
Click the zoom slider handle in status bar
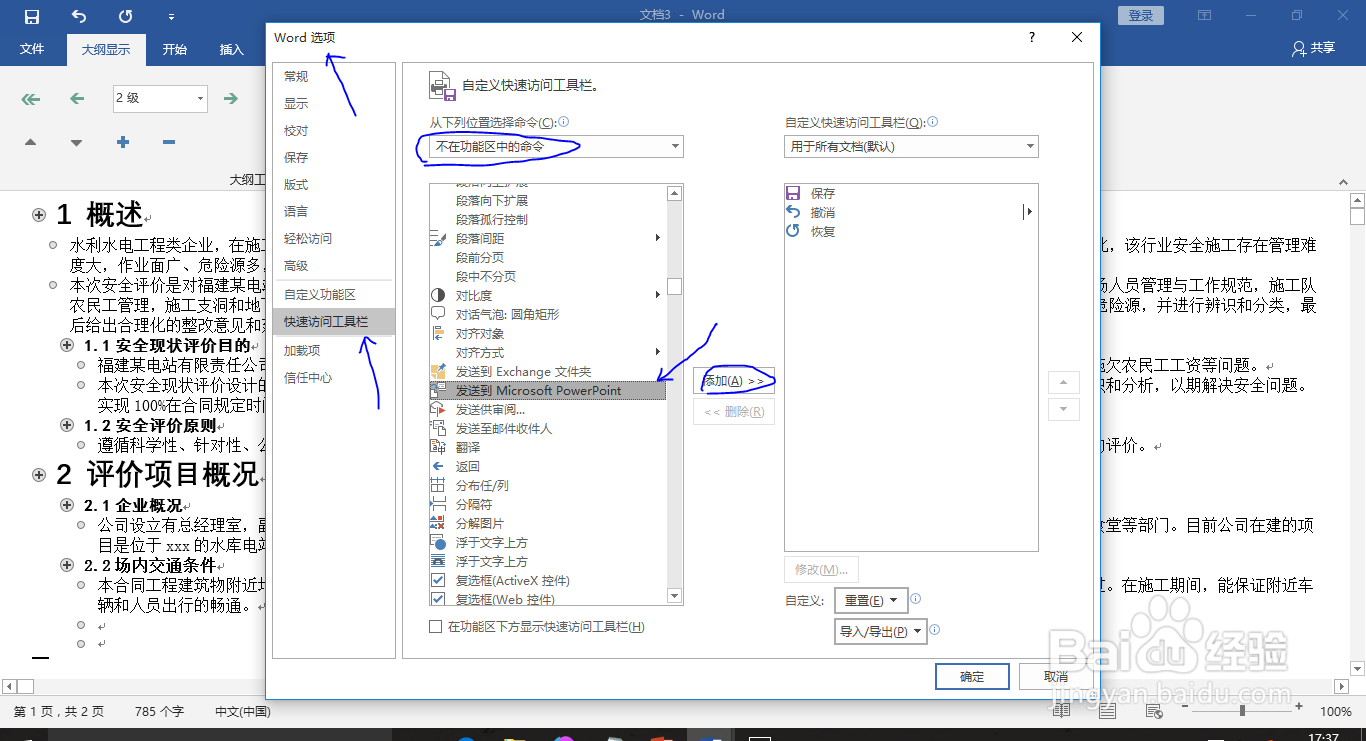(1242, 711)
